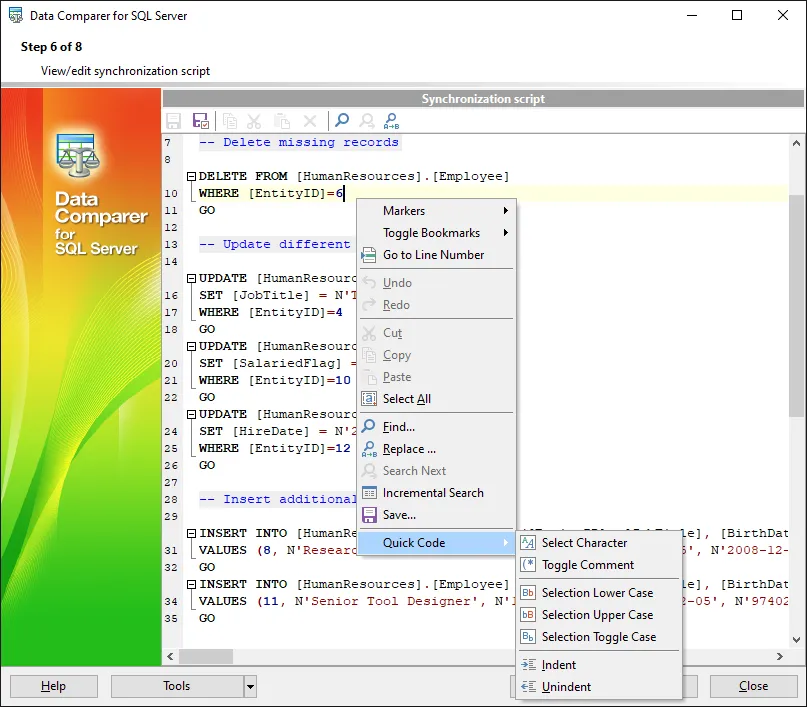Pick Toggle Comment in Quick Code submenu
807x707 pixels.
(587, 565)
